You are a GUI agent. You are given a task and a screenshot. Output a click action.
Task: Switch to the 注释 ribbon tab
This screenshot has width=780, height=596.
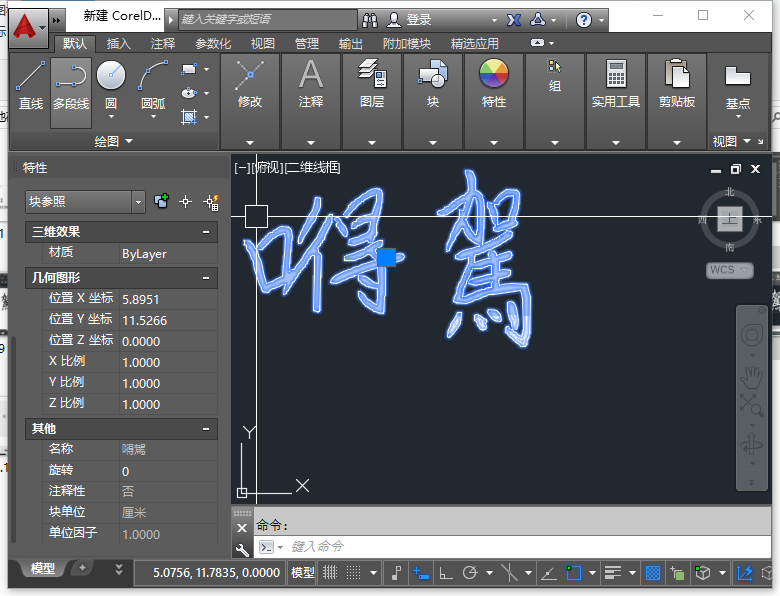(163, 44)
